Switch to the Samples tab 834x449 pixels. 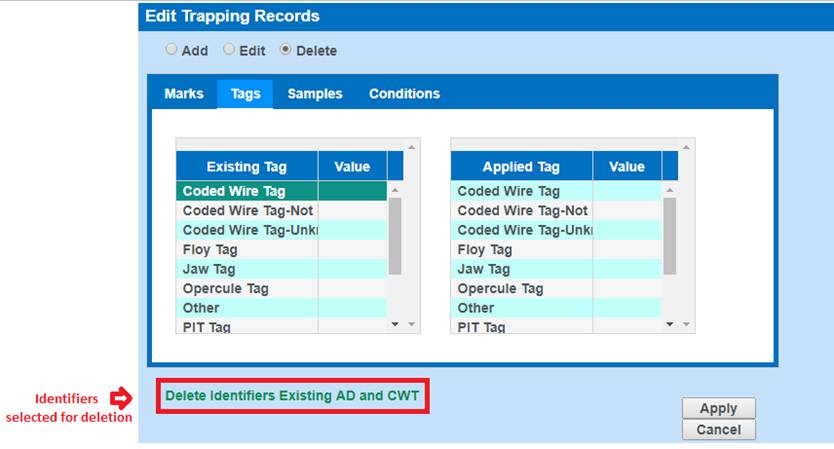[315, 94]
